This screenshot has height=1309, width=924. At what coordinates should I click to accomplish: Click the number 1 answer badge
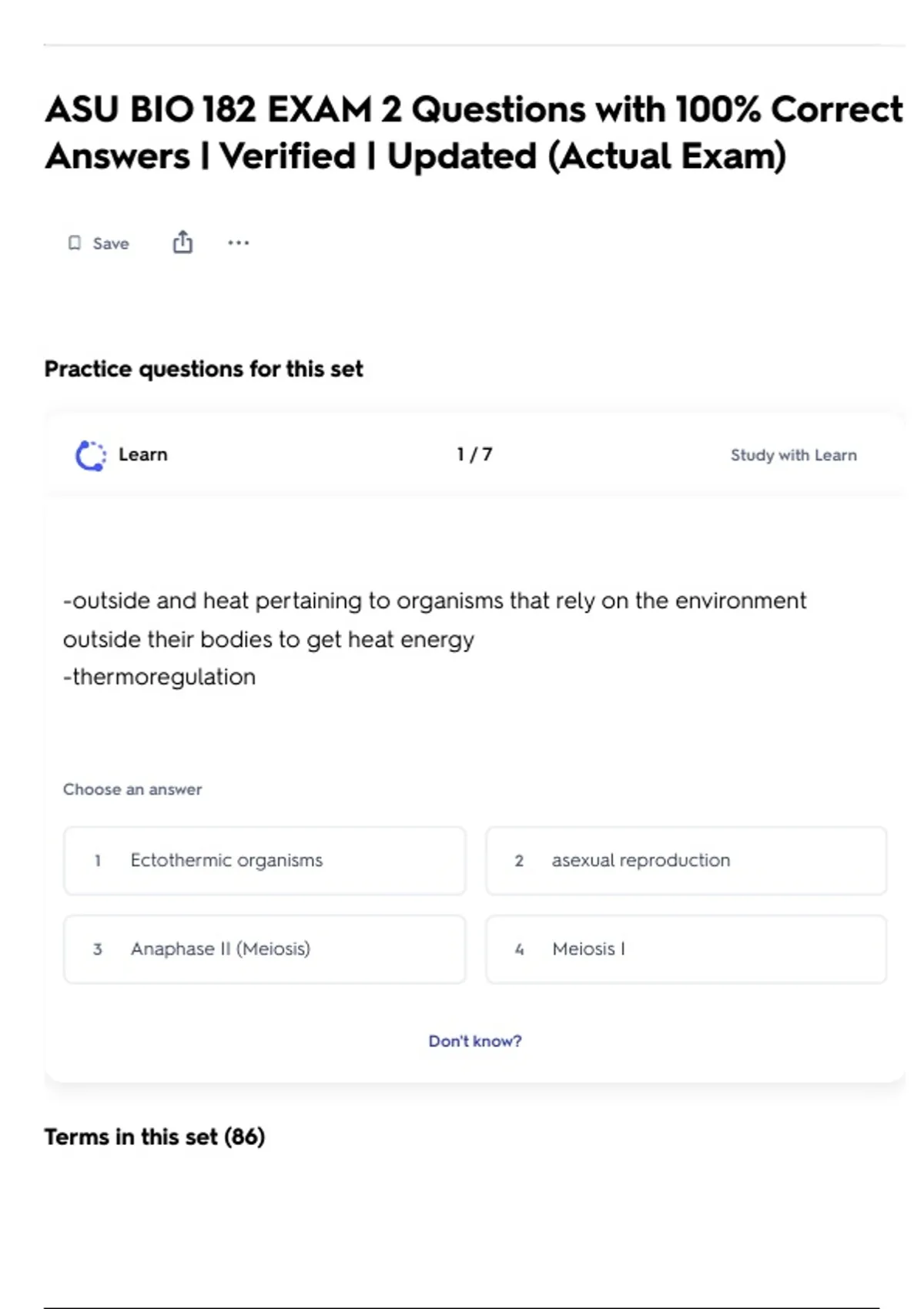pyautogui.click(x=98, y=861)
